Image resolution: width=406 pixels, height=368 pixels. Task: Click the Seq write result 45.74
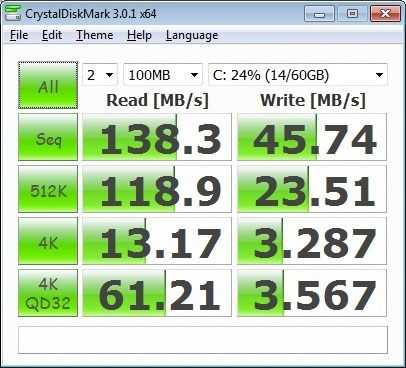click(x=312, y=137)
